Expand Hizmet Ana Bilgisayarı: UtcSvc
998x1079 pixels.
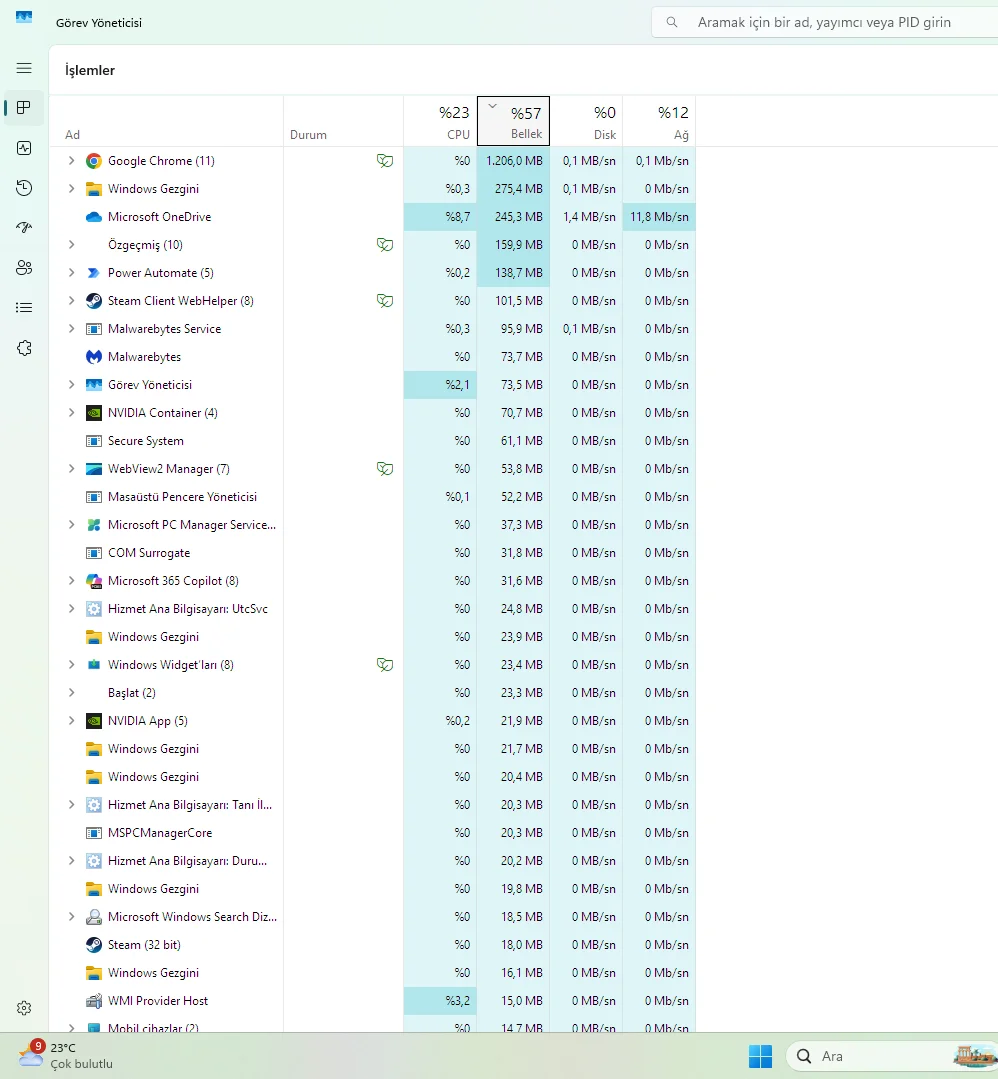click(x=71, y=609)
